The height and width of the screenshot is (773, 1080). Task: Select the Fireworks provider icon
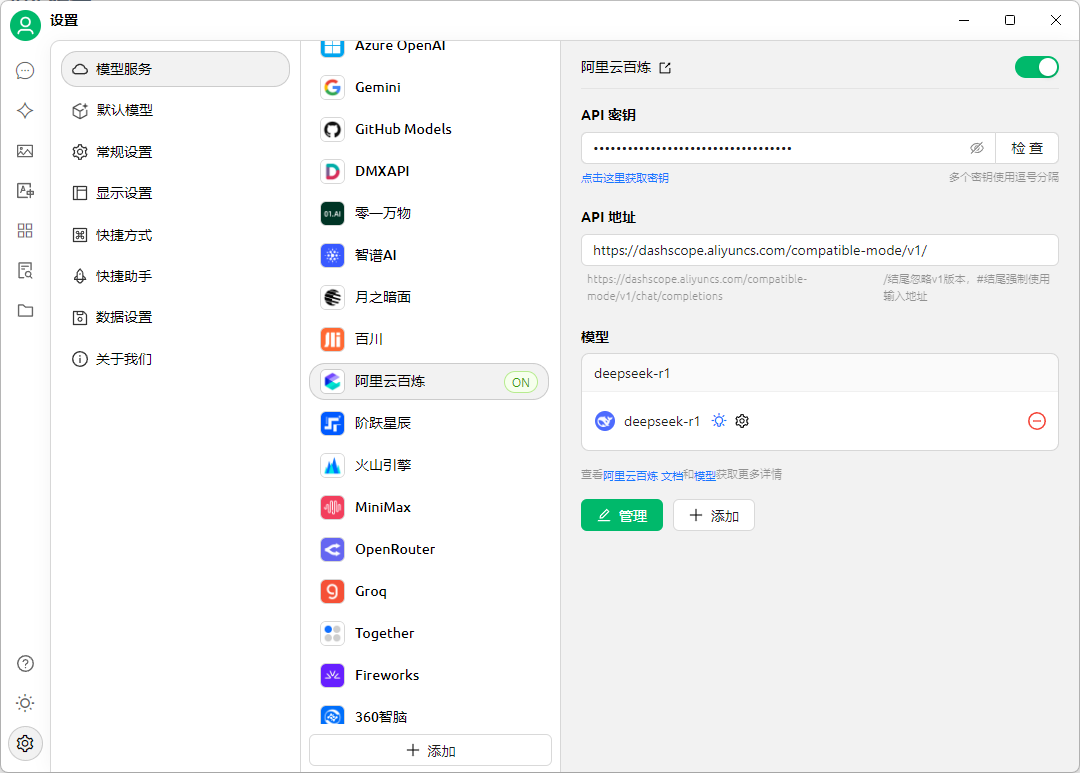tap(333, 675)
